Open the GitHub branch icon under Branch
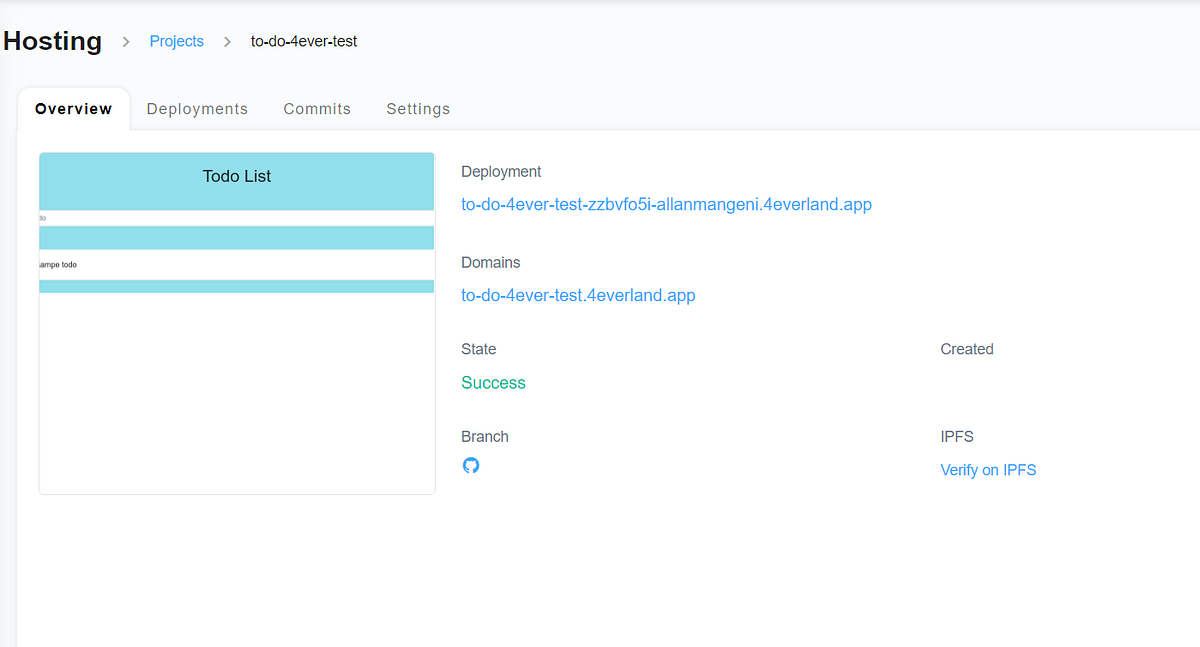This screenshot has height=647, width=1200. (471, 465)
